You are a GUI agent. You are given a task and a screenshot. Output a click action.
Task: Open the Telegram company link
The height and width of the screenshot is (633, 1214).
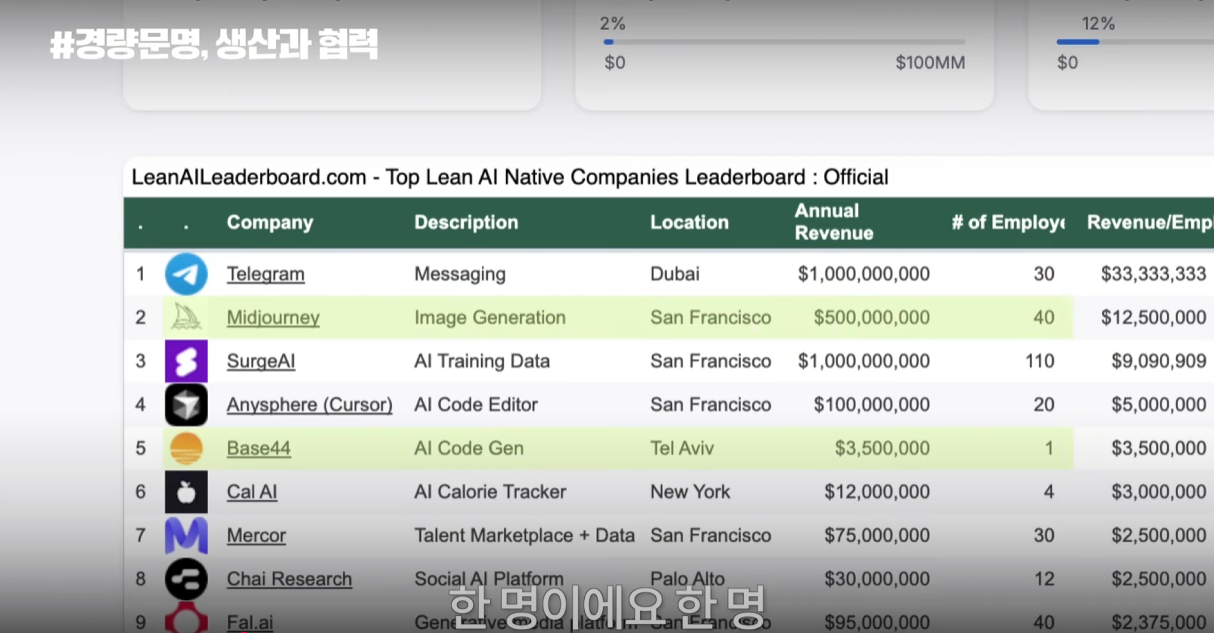point(265,274)
